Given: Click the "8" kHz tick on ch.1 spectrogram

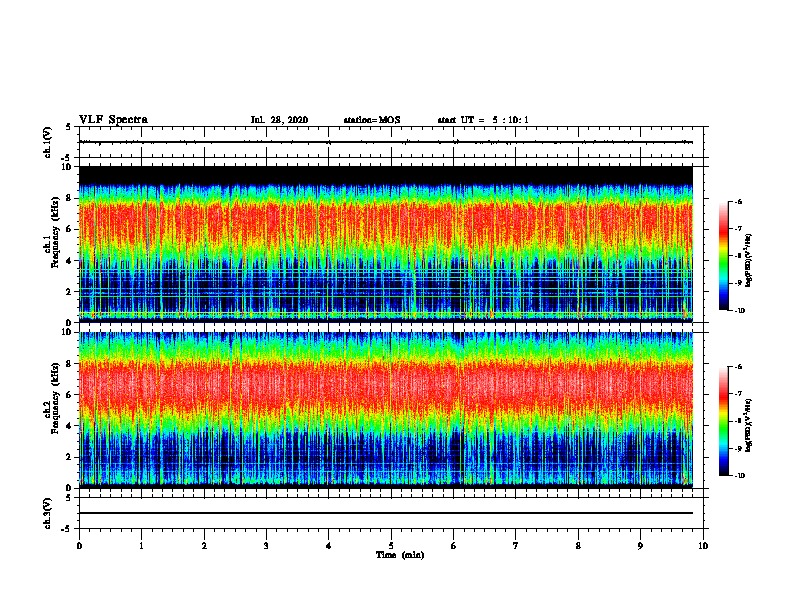Looking at the screenshot, I should click(x=69, y=198).
